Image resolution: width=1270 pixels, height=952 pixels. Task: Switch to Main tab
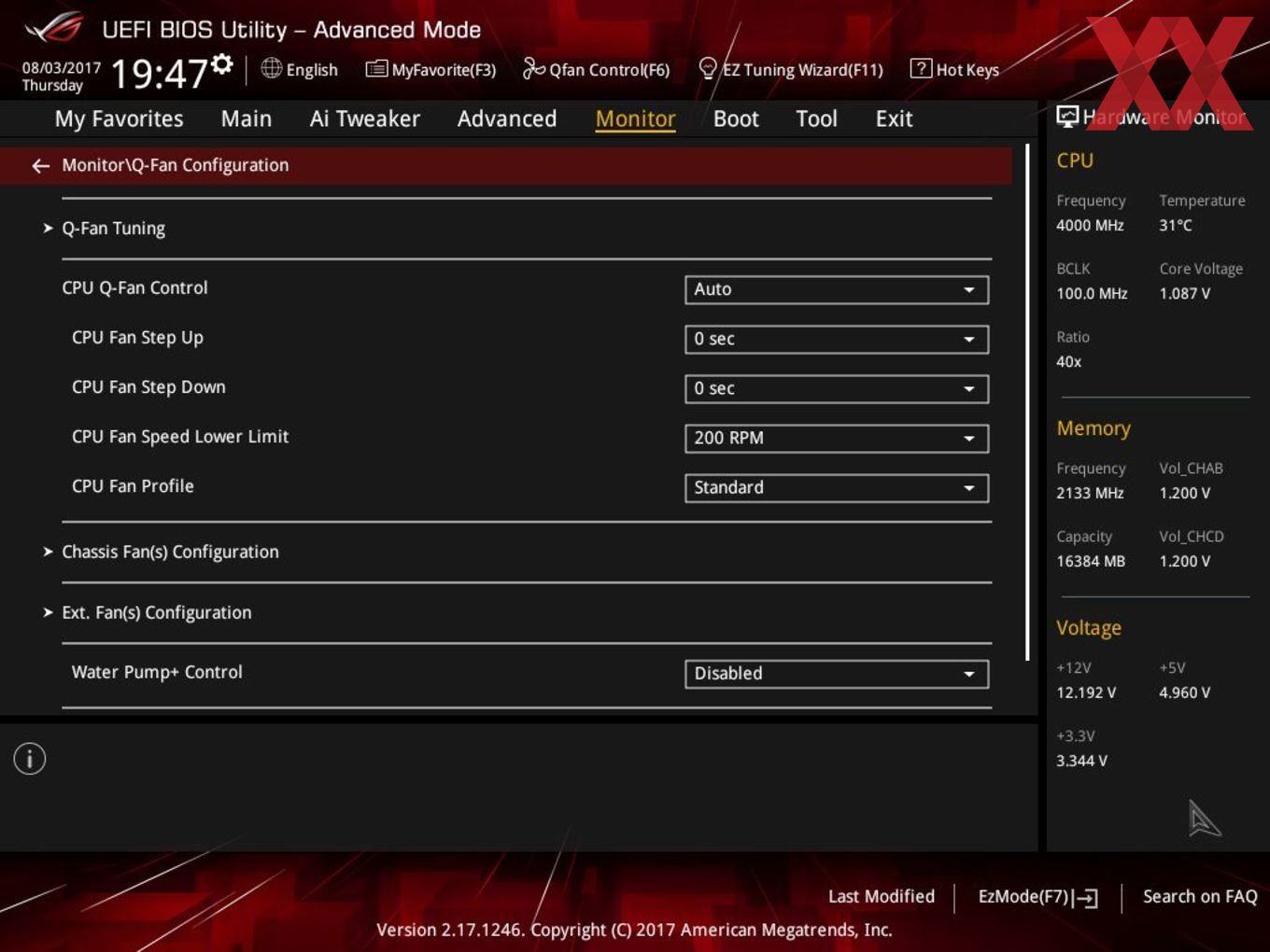coord(247,119)
